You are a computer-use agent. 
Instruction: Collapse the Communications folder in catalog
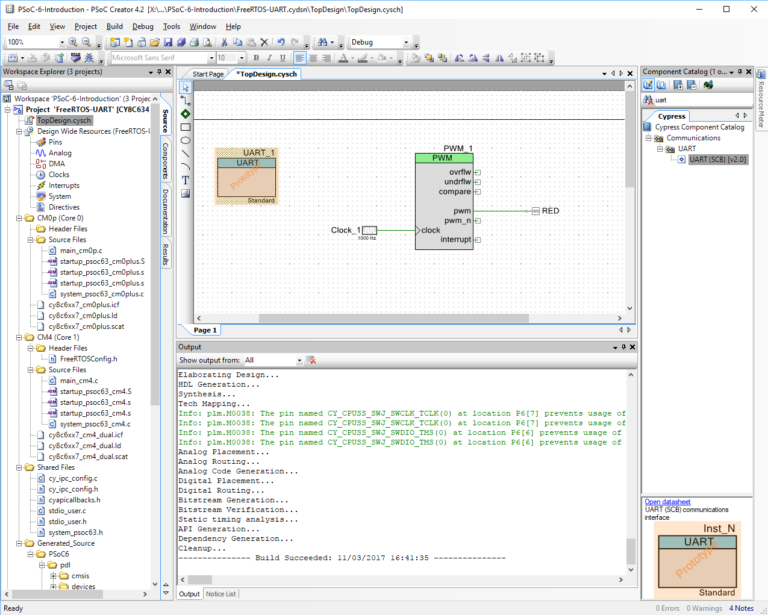649,138
